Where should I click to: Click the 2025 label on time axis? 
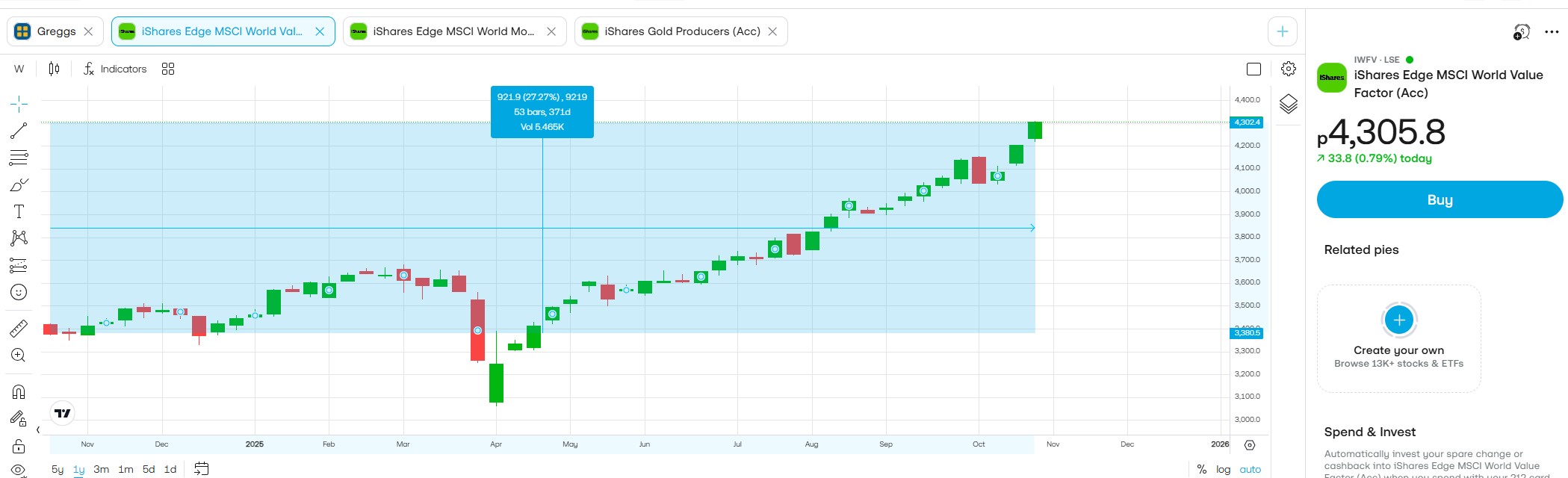click(x=255, y=444)
